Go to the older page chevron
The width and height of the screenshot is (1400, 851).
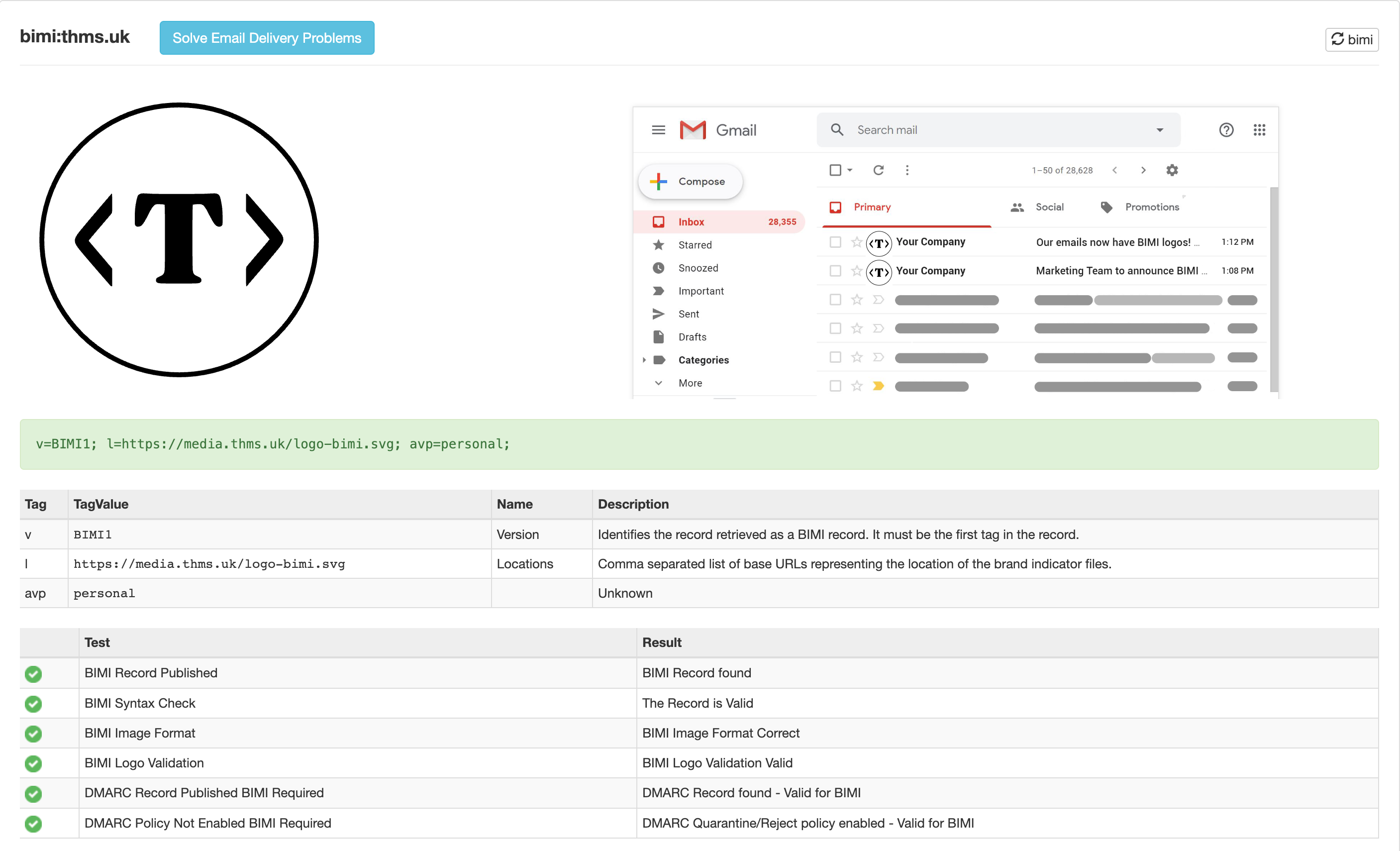pos(1143,170)
